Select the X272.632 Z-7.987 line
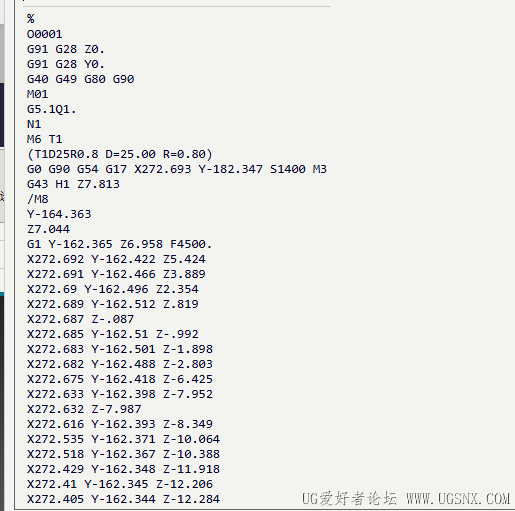Viewport: 515px width, 511px height. tap(84, 409)
